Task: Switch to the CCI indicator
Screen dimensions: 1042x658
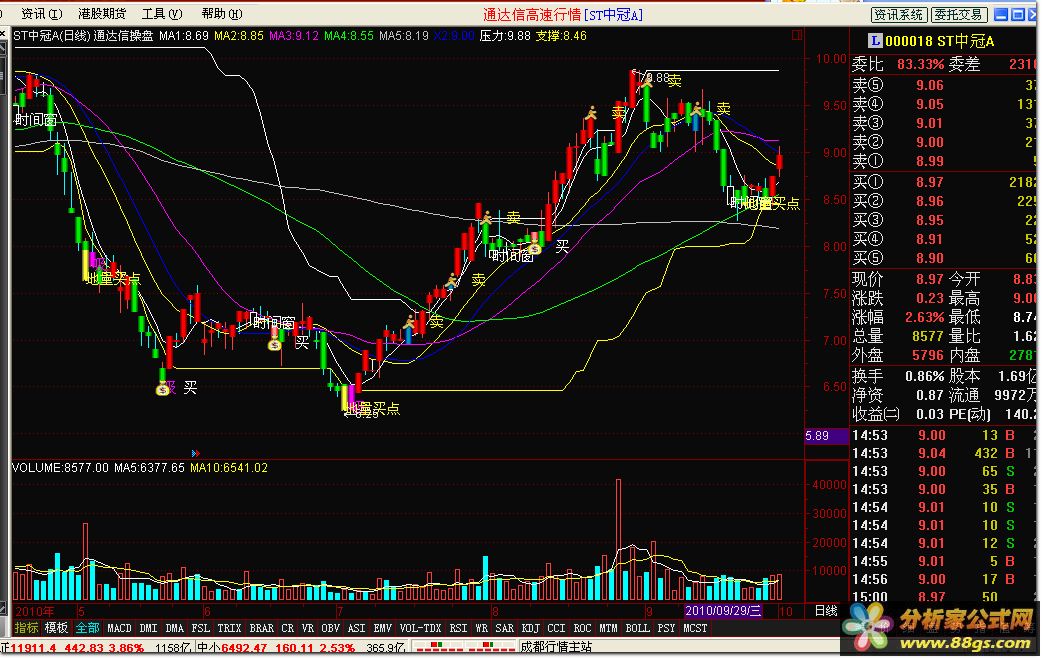Action: (556, 628)
